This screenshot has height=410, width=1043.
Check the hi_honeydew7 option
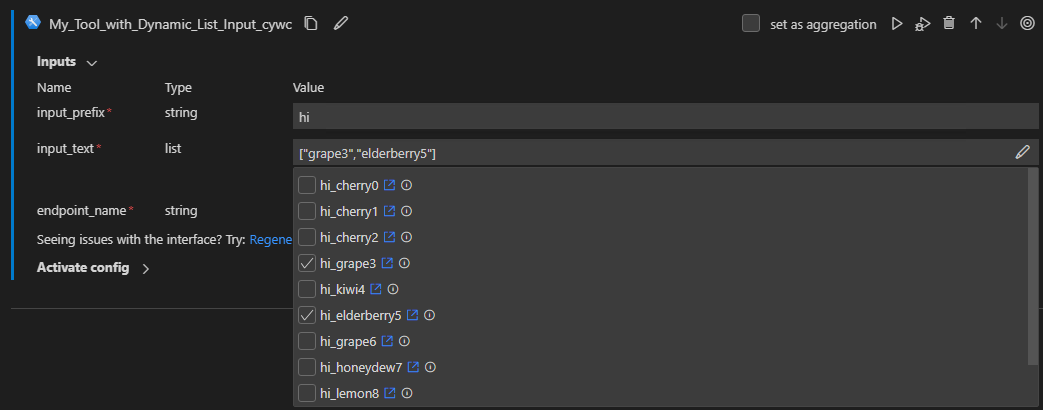(308, 367)
